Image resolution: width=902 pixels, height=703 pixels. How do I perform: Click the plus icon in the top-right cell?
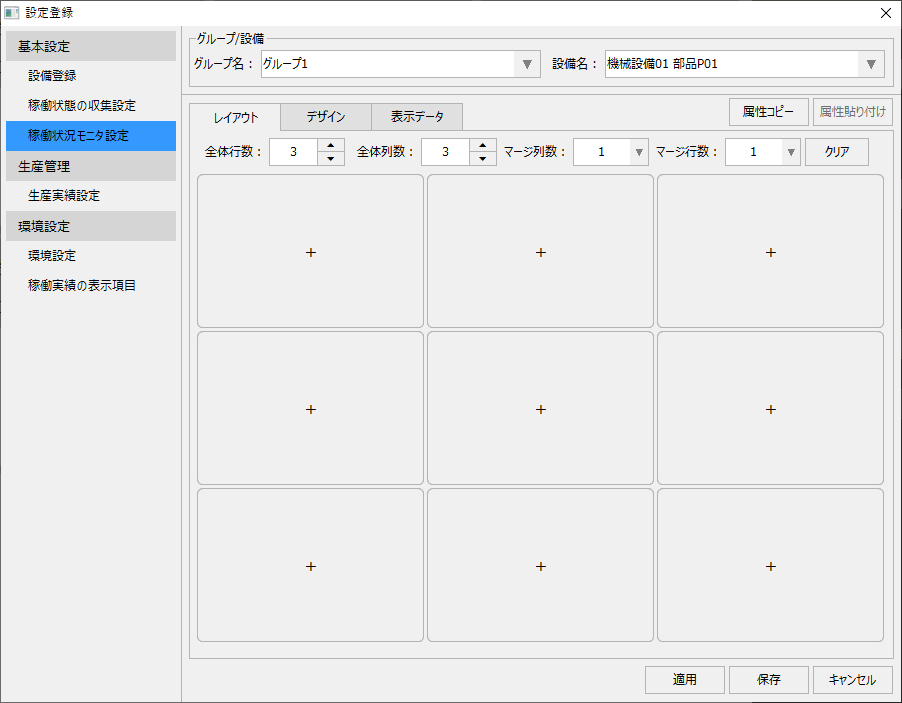tap(770, 252)
